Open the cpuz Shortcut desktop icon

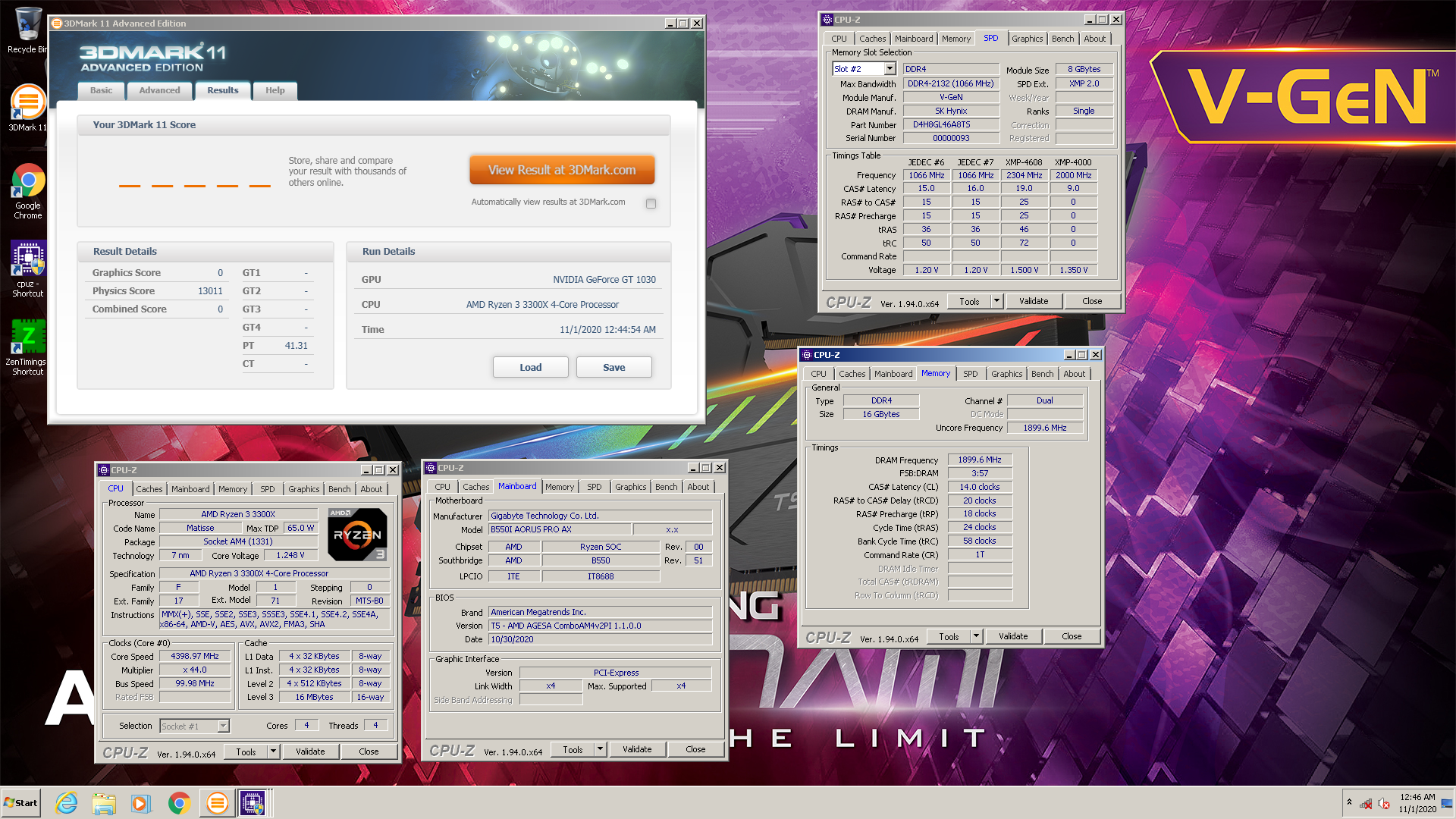[x=28, y=268]
